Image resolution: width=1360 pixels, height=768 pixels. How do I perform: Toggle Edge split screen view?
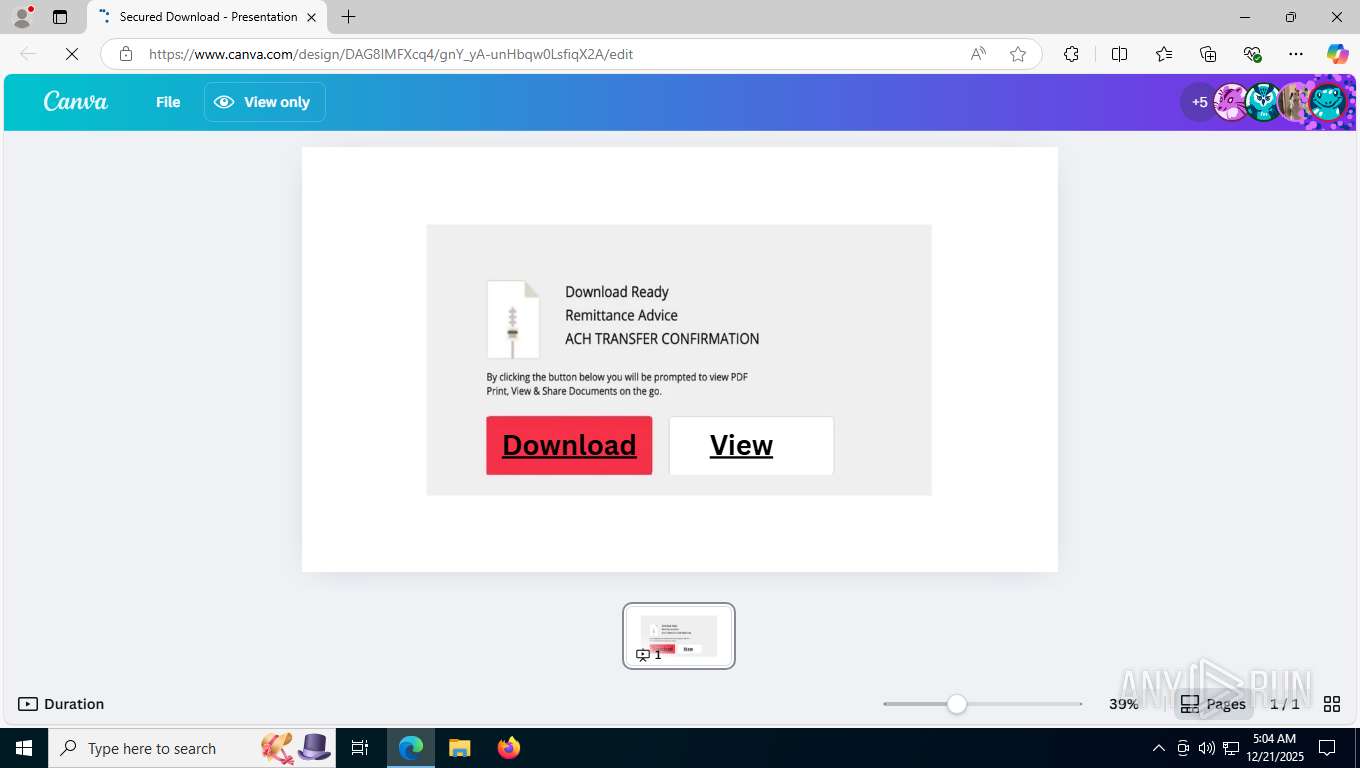1120,54
